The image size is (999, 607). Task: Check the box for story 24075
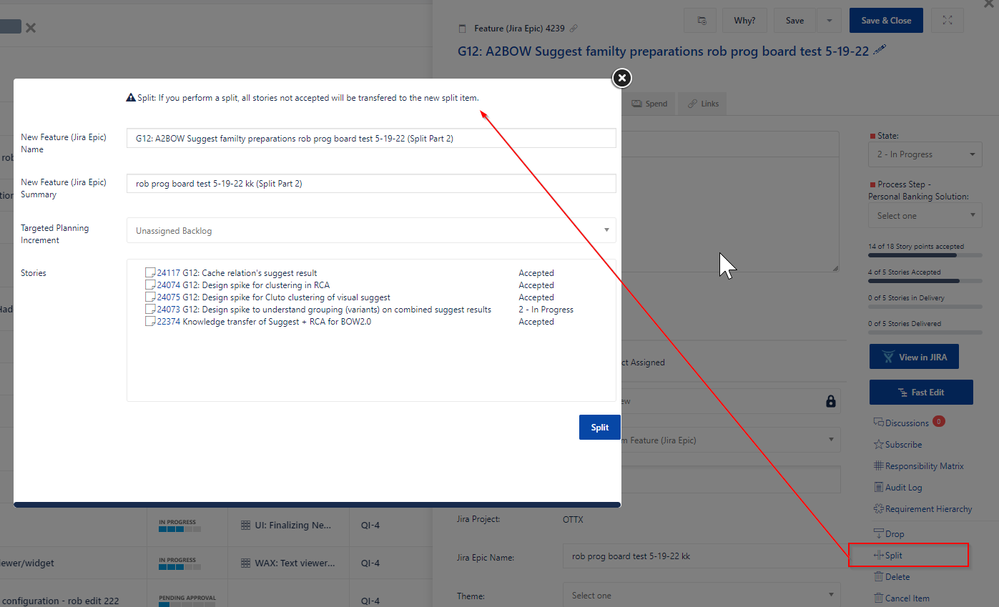point(150,297)
